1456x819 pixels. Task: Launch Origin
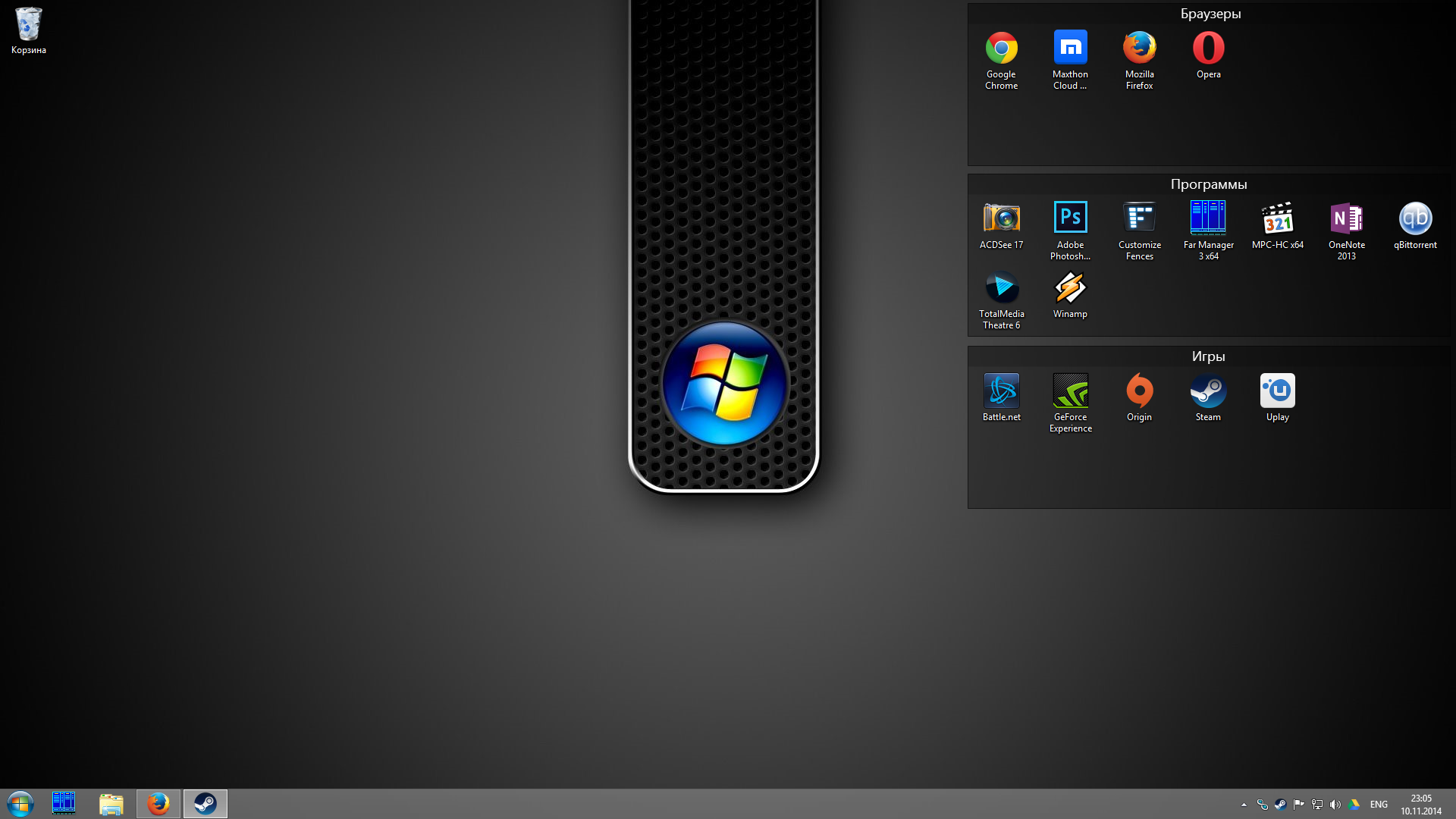click(x=1139, y=389)
